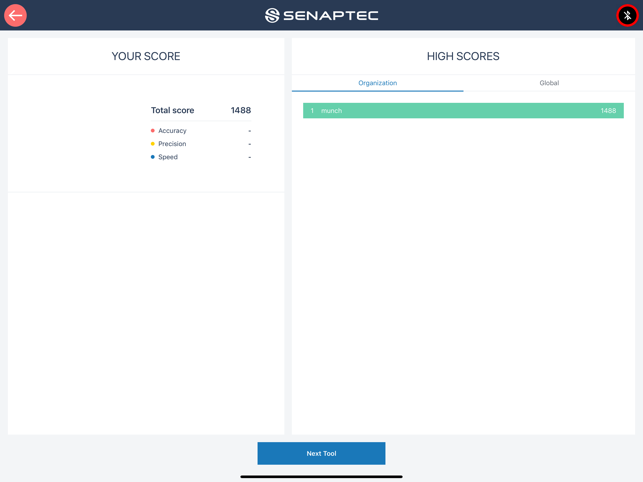Viewport: 643px width, 482px height.
Task: Tap the home indicator bar at bottom
Action: 322,477
